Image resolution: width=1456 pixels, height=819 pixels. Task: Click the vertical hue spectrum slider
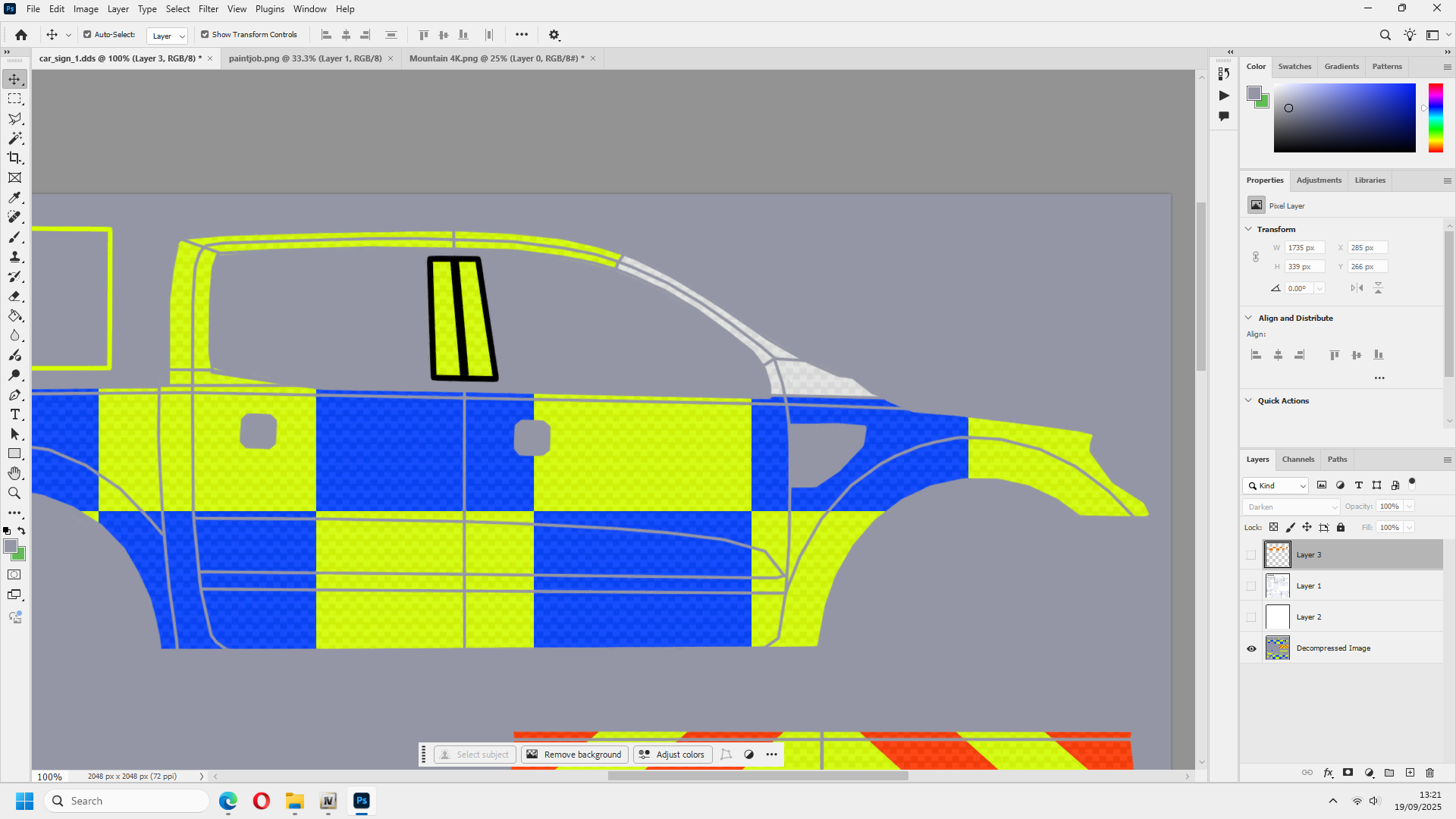pos(1436,118)
